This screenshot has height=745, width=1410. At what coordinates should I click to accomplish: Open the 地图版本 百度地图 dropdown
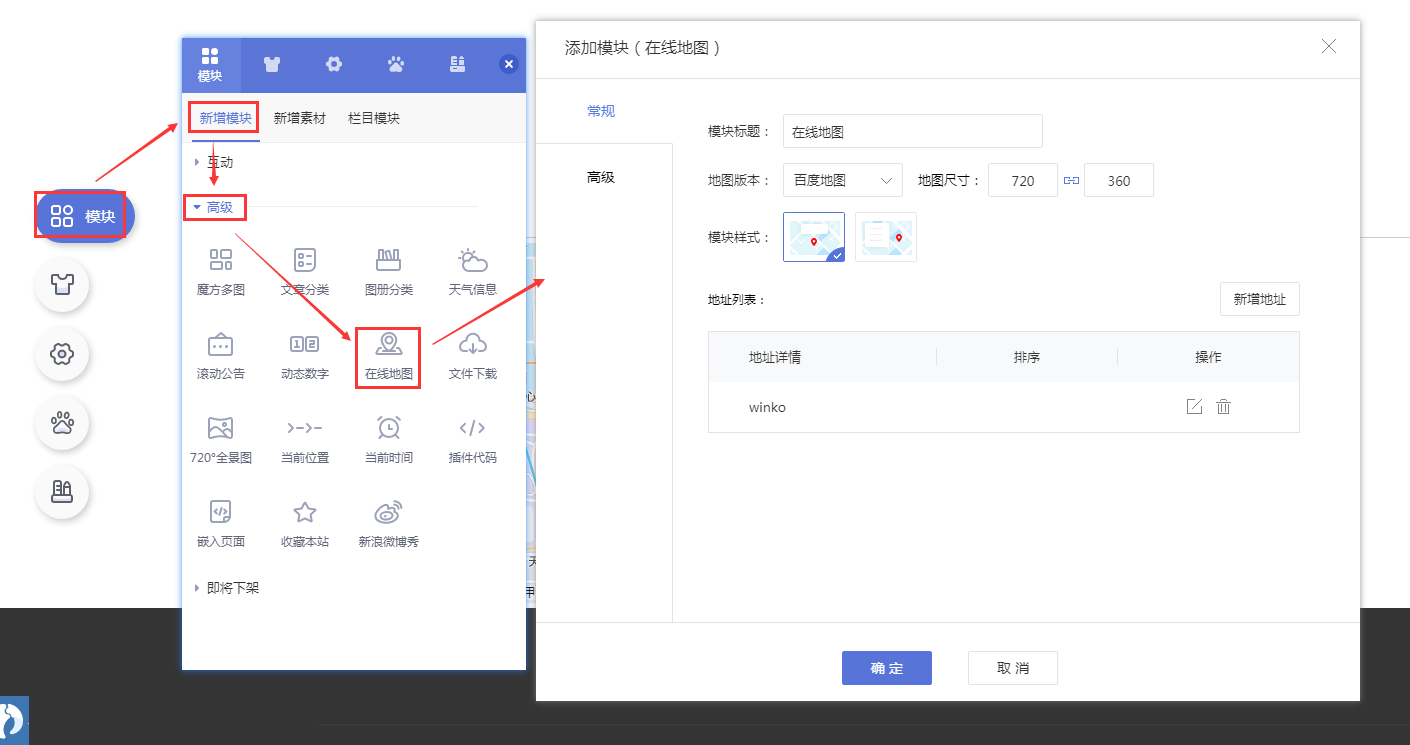tap(843, 181)
